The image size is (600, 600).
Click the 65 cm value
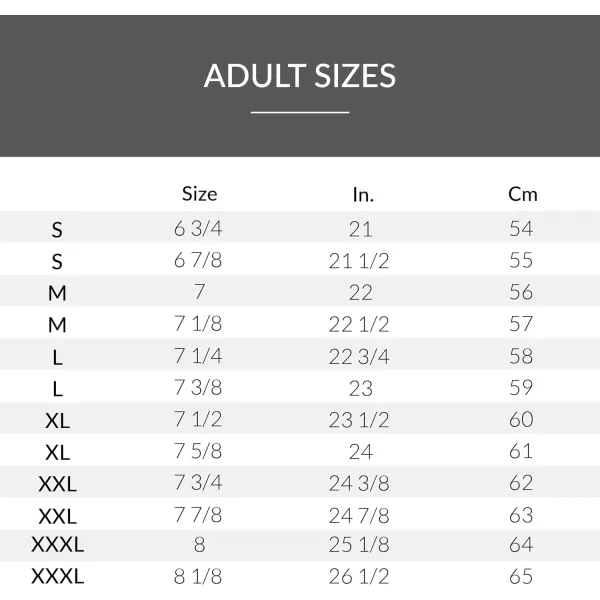tap(521, 576)
